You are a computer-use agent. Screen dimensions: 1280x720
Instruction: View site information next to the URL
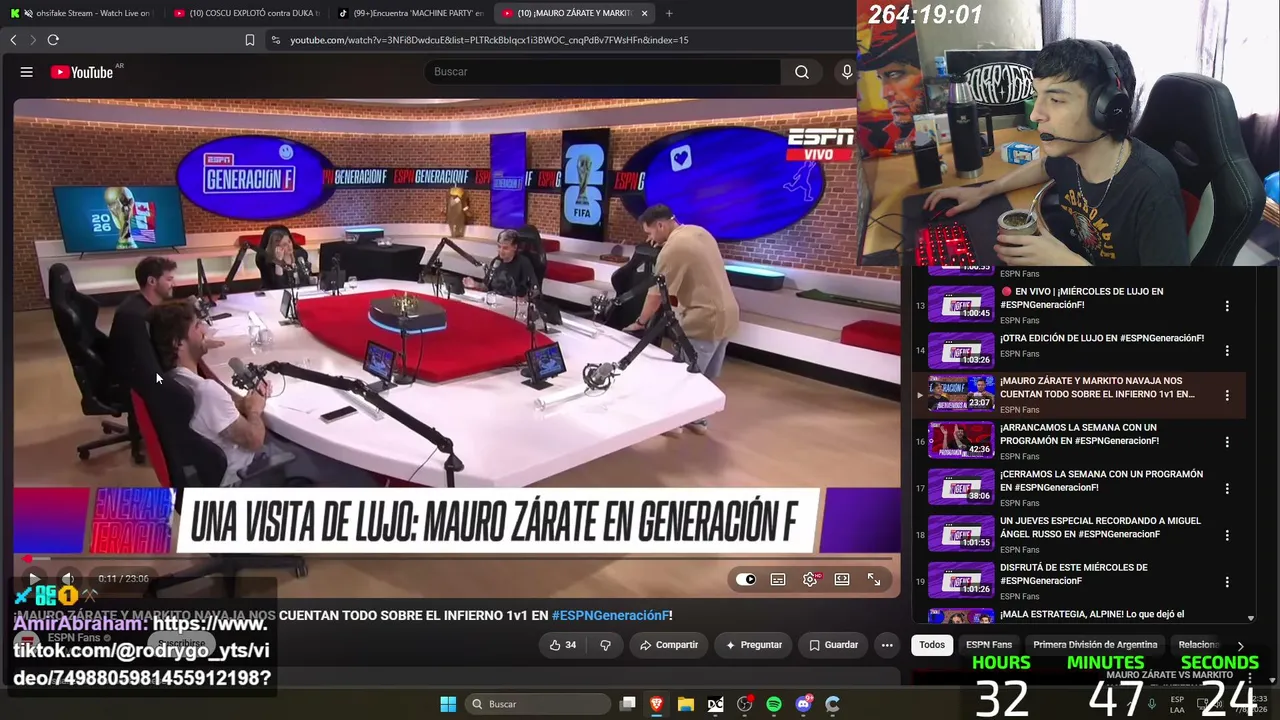click(x=275, y=40)
